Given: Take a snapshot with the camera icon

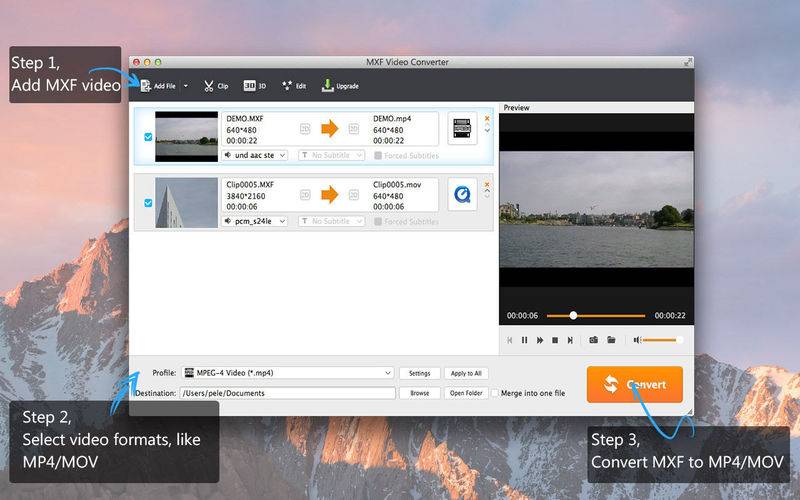Looking at the screenshot, I should pos(593,340).
